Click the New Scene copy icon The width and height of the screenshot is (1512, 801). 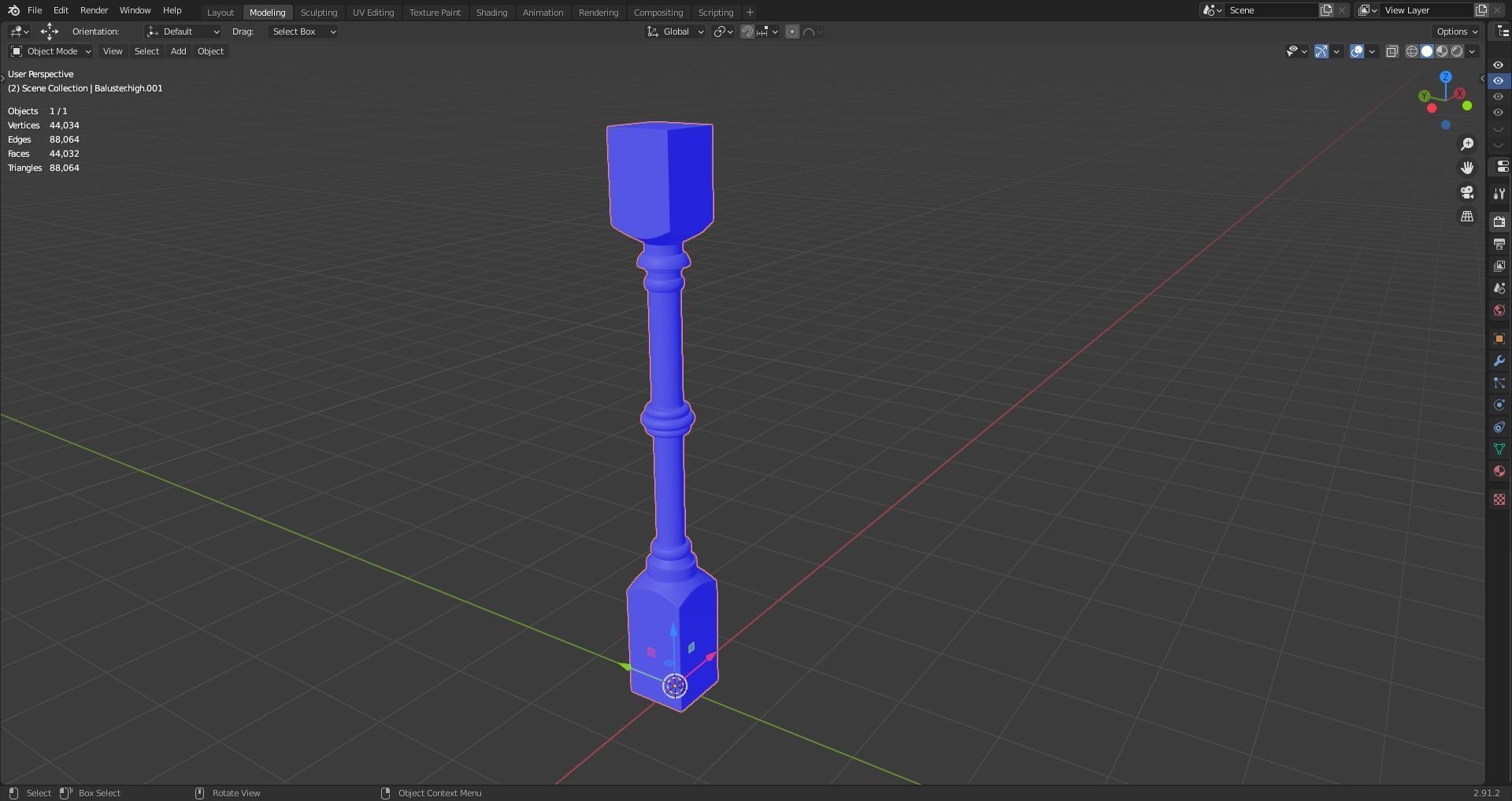1326,10
